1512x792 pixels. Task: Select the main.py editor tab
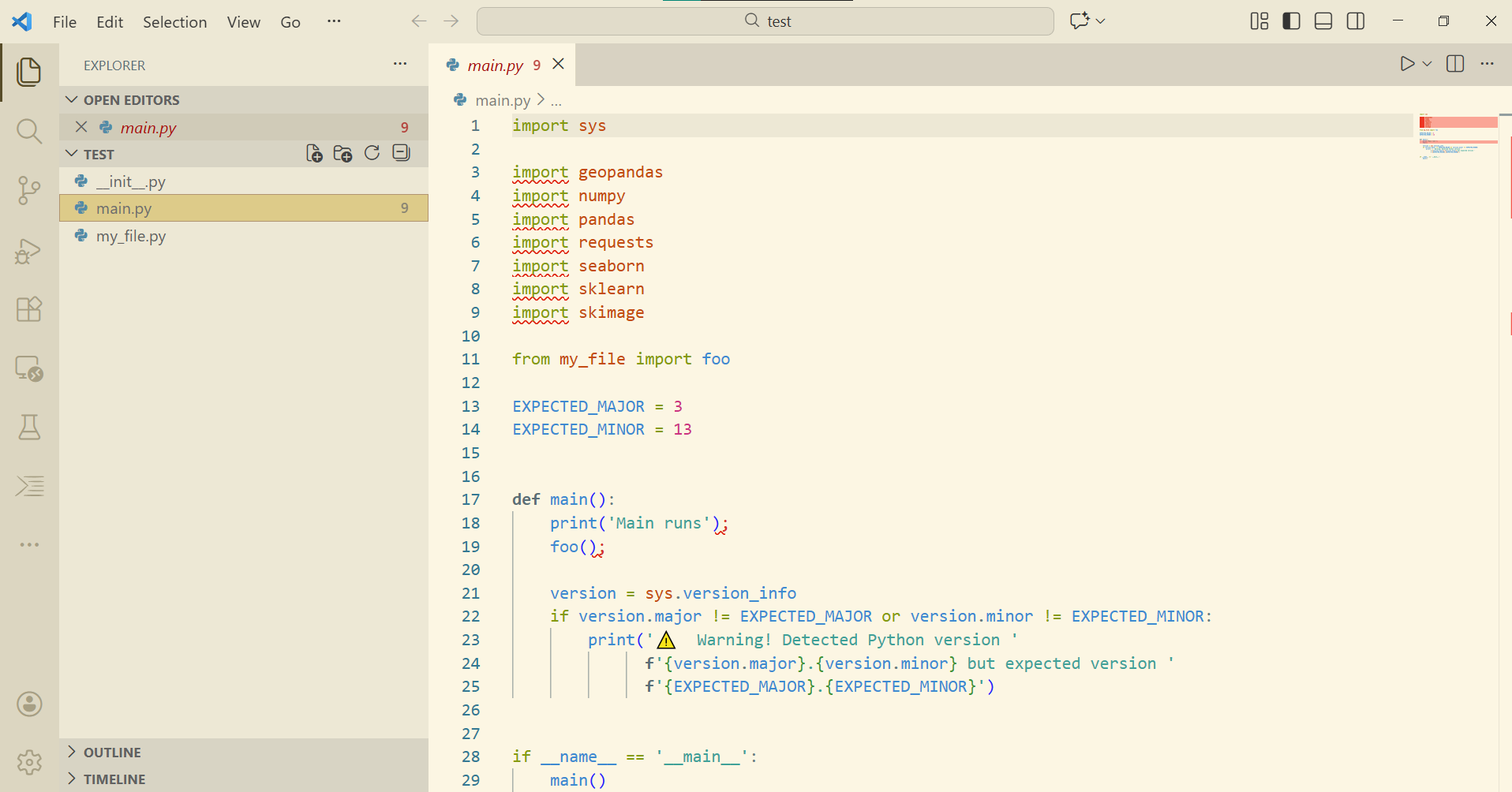click(x=496, y=65)
